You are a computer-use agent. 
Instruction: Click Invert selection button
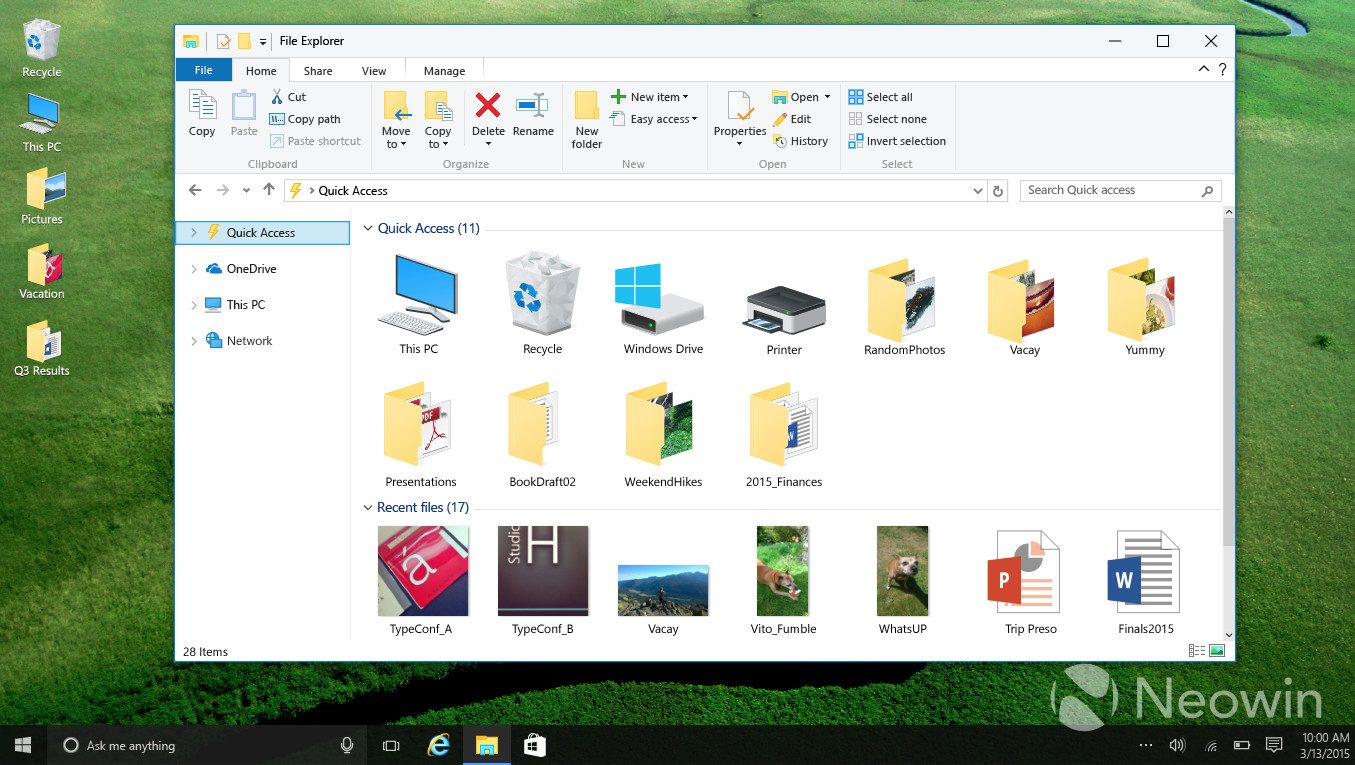896,141
